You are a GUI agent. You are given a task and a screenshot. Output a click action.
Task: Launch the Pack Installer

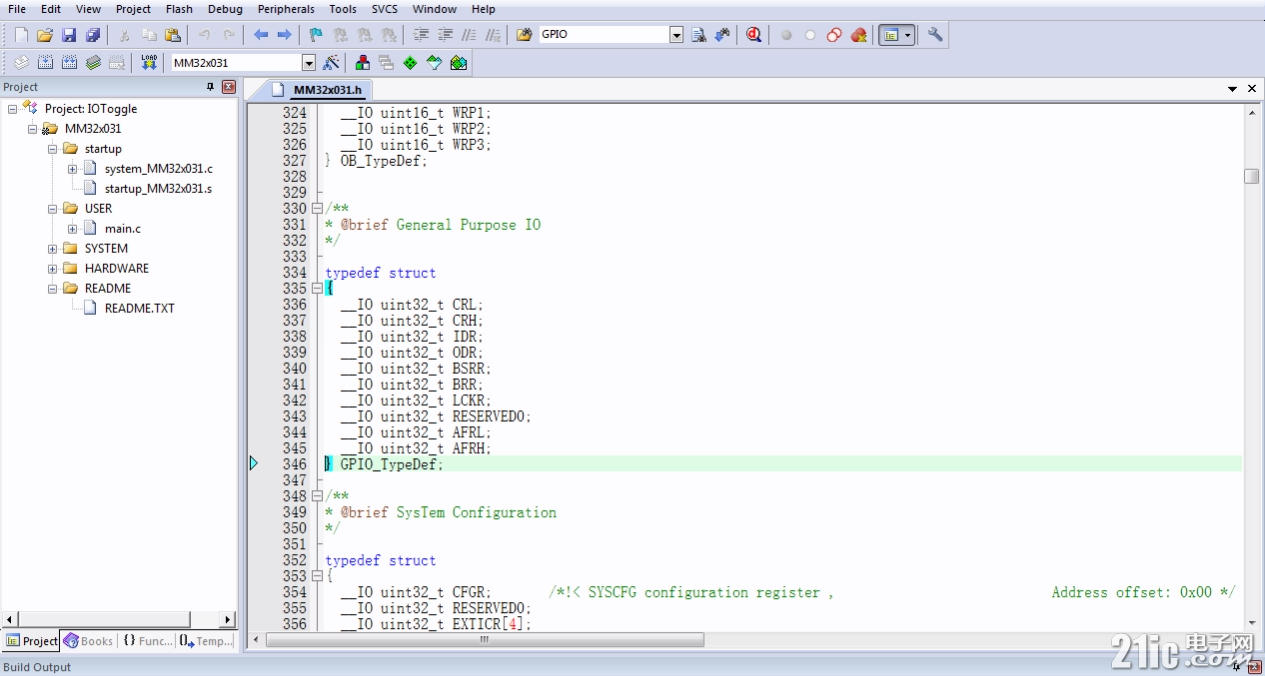click(458, 63)
